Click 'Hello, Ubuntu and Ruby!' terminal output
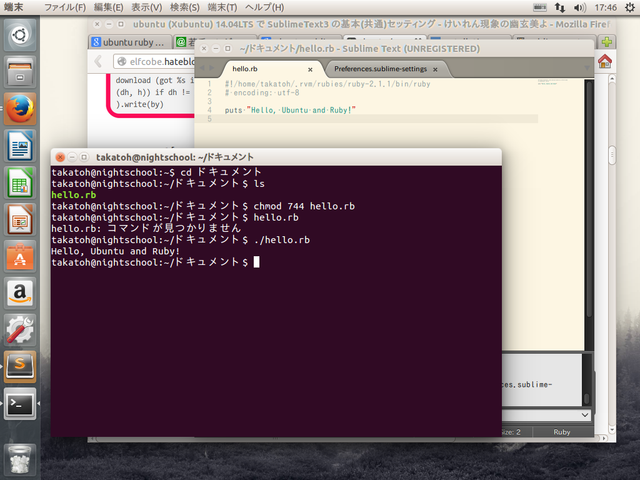Image resolution: width=640 pixels, height=480 pixels. point(116,251)
